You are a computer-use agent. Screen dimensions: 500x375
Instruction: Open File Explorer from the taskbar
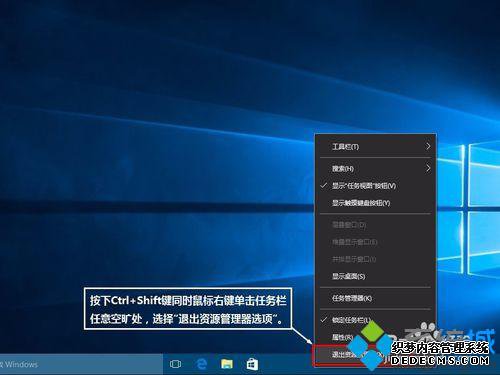[x=227, y=364]
